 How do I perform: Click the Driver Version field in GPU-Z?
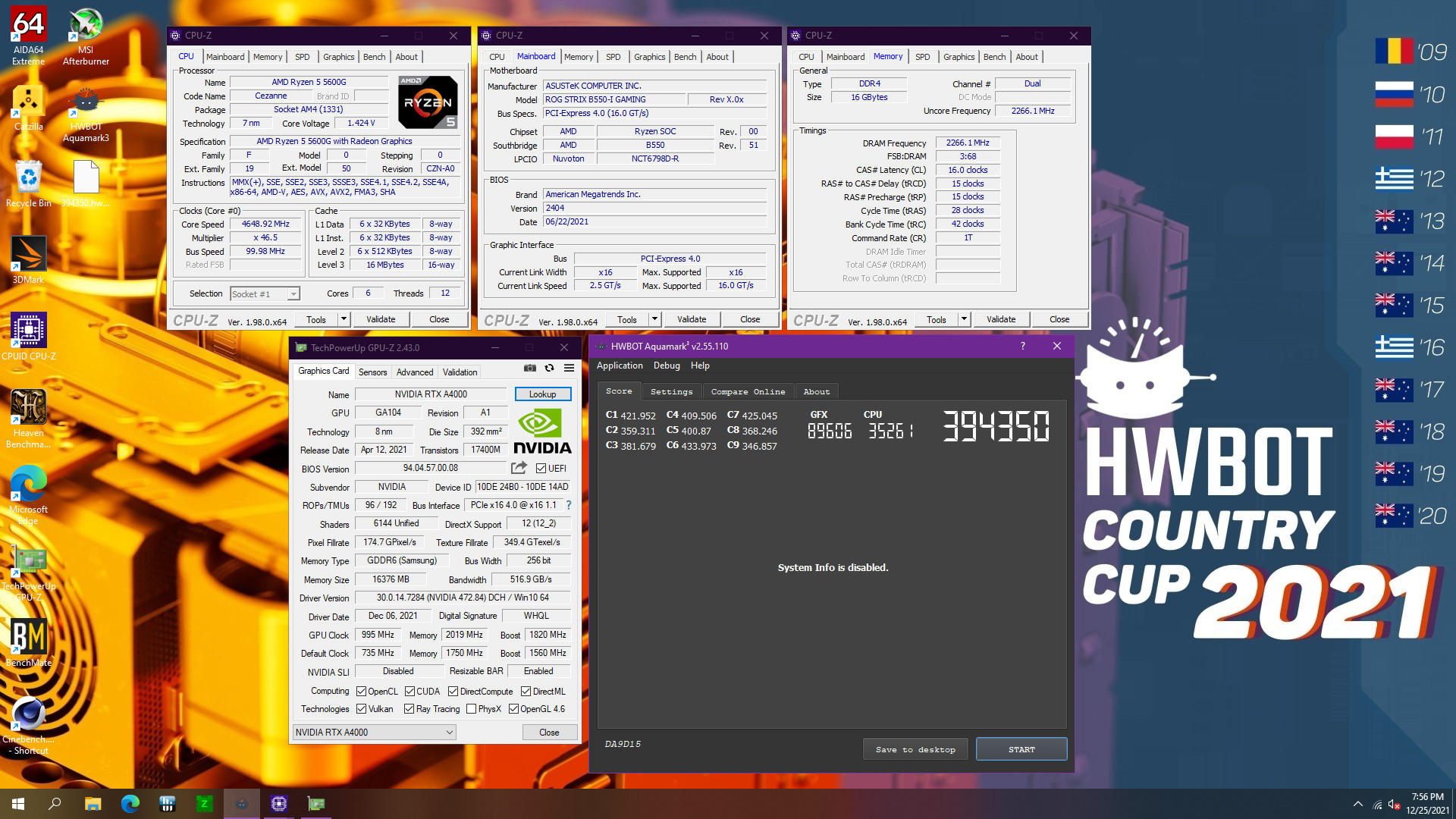[x=463, y=598]
